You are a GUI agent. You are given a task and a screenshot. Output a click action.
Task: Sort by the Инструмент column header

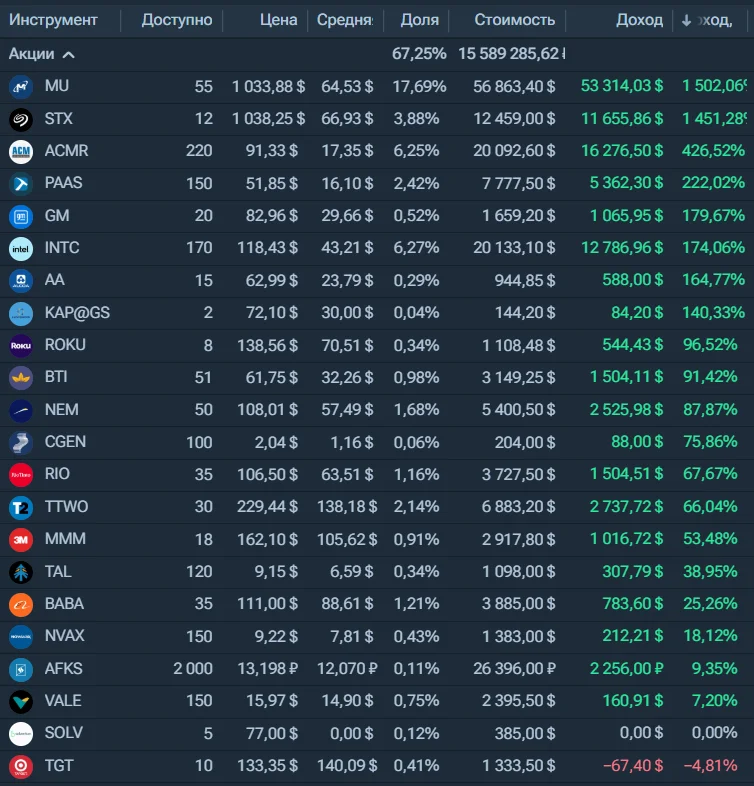click(x=53, y=20)
